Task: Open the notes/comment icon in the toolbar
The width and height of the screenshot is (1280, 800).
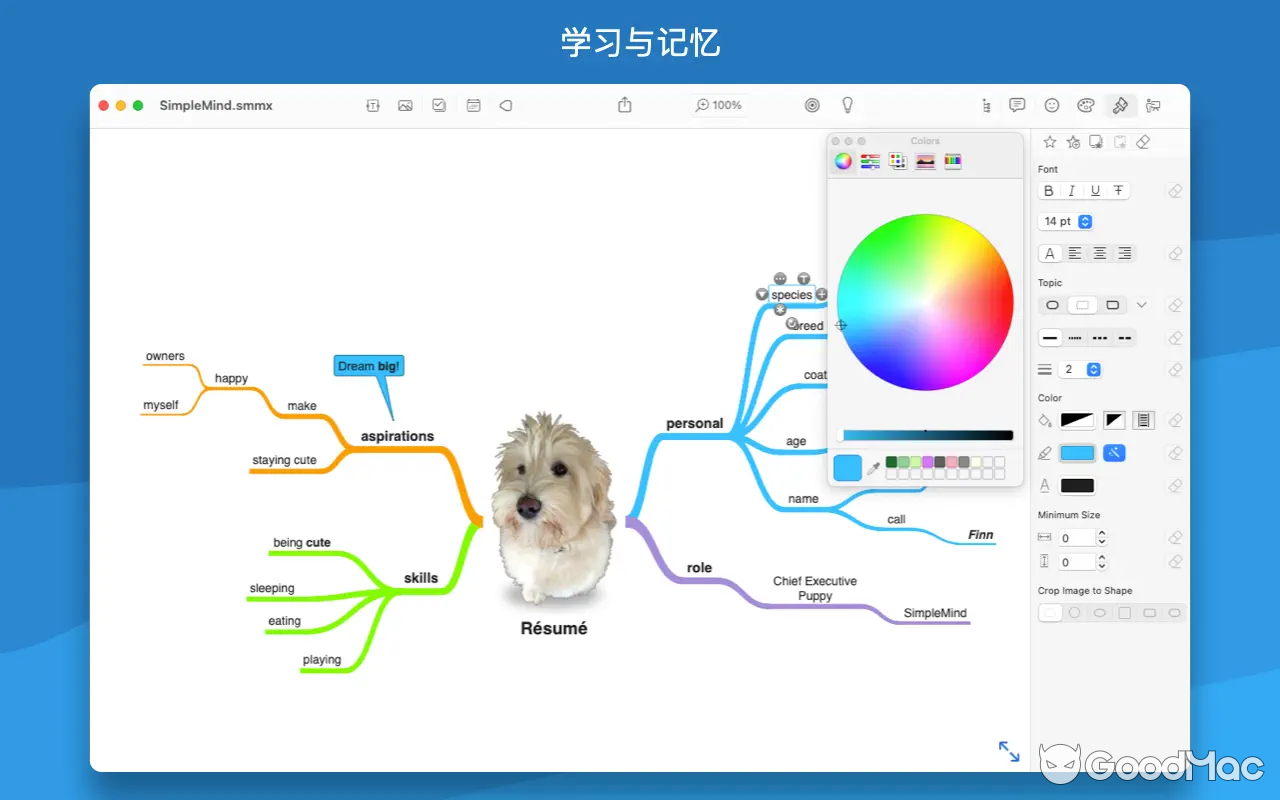Action: 1017,105
